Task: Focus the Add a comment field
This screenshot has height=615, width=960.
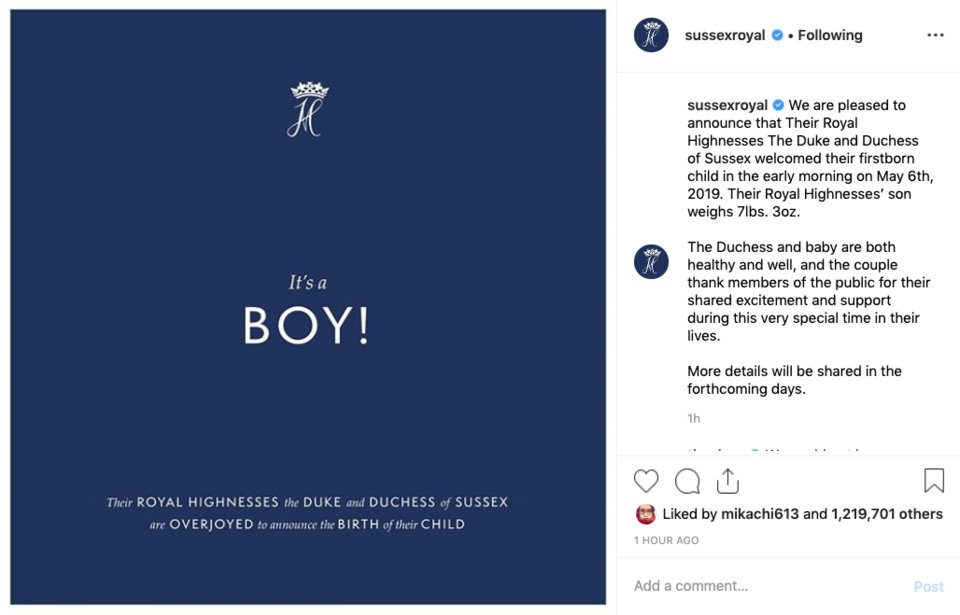Action: click(x=760, y=586)
